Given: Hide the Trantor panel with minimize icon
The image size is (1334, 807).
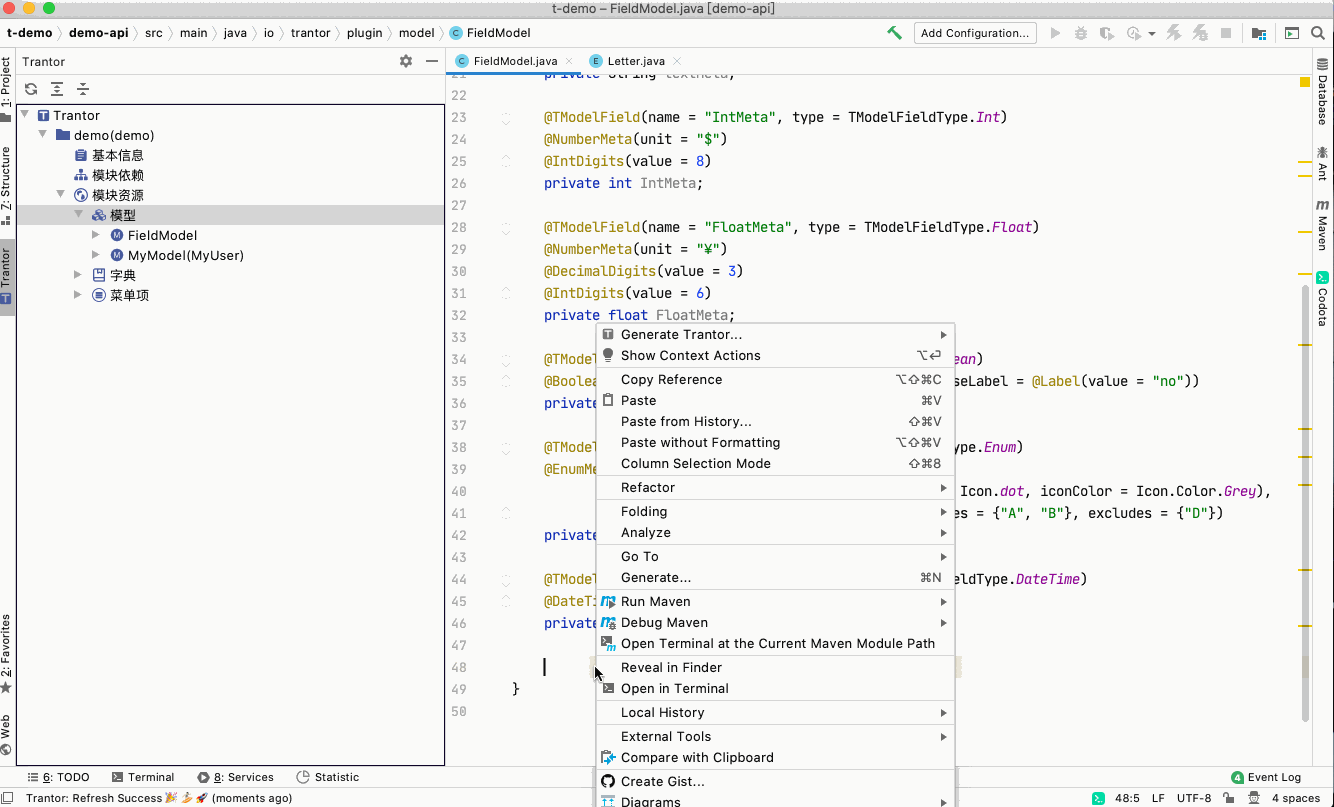Looking at the screenshot, I should coord(431,61).
